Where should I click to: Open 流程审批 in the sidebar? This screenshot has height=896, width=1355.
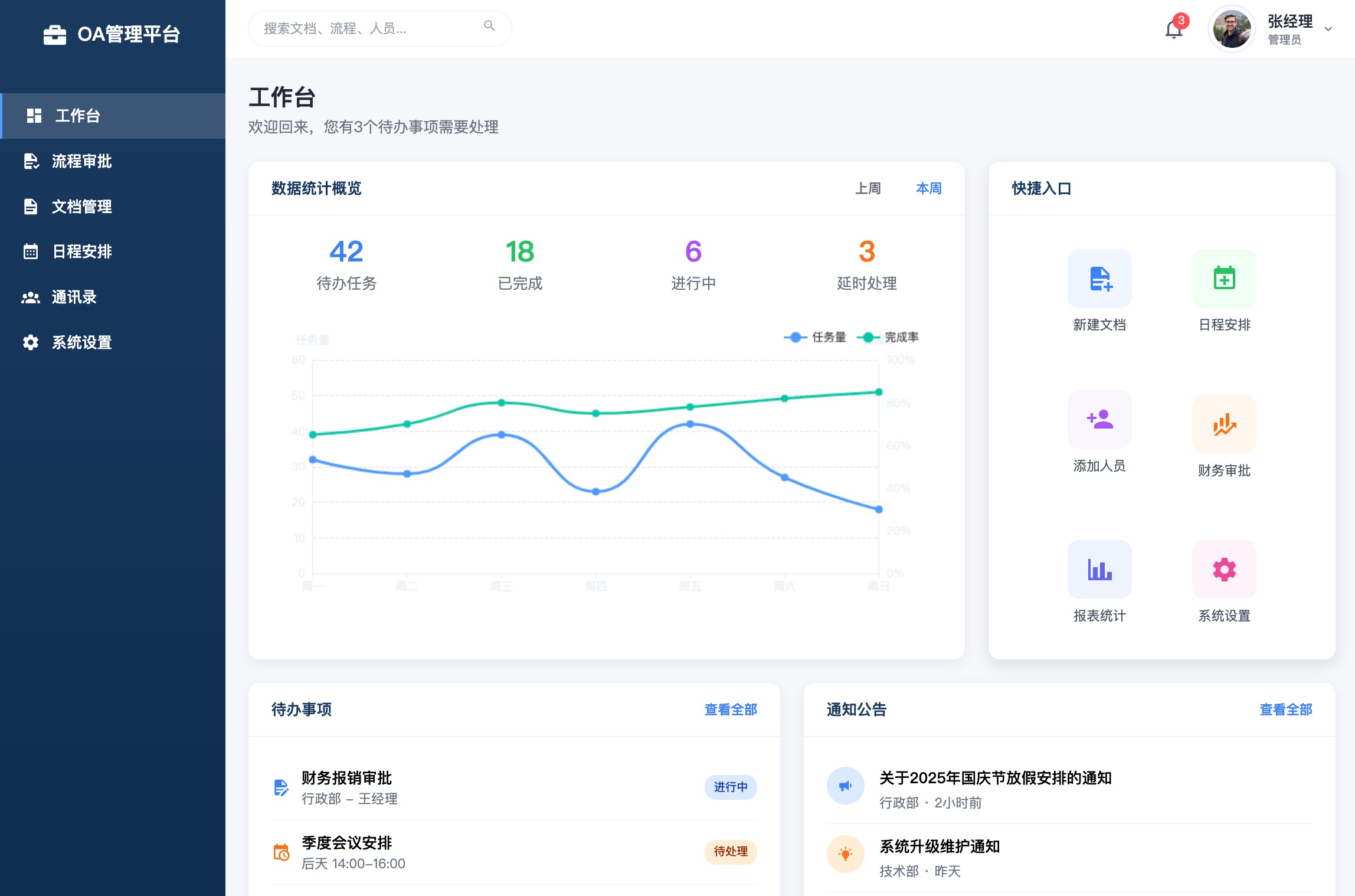pos(81,161)
